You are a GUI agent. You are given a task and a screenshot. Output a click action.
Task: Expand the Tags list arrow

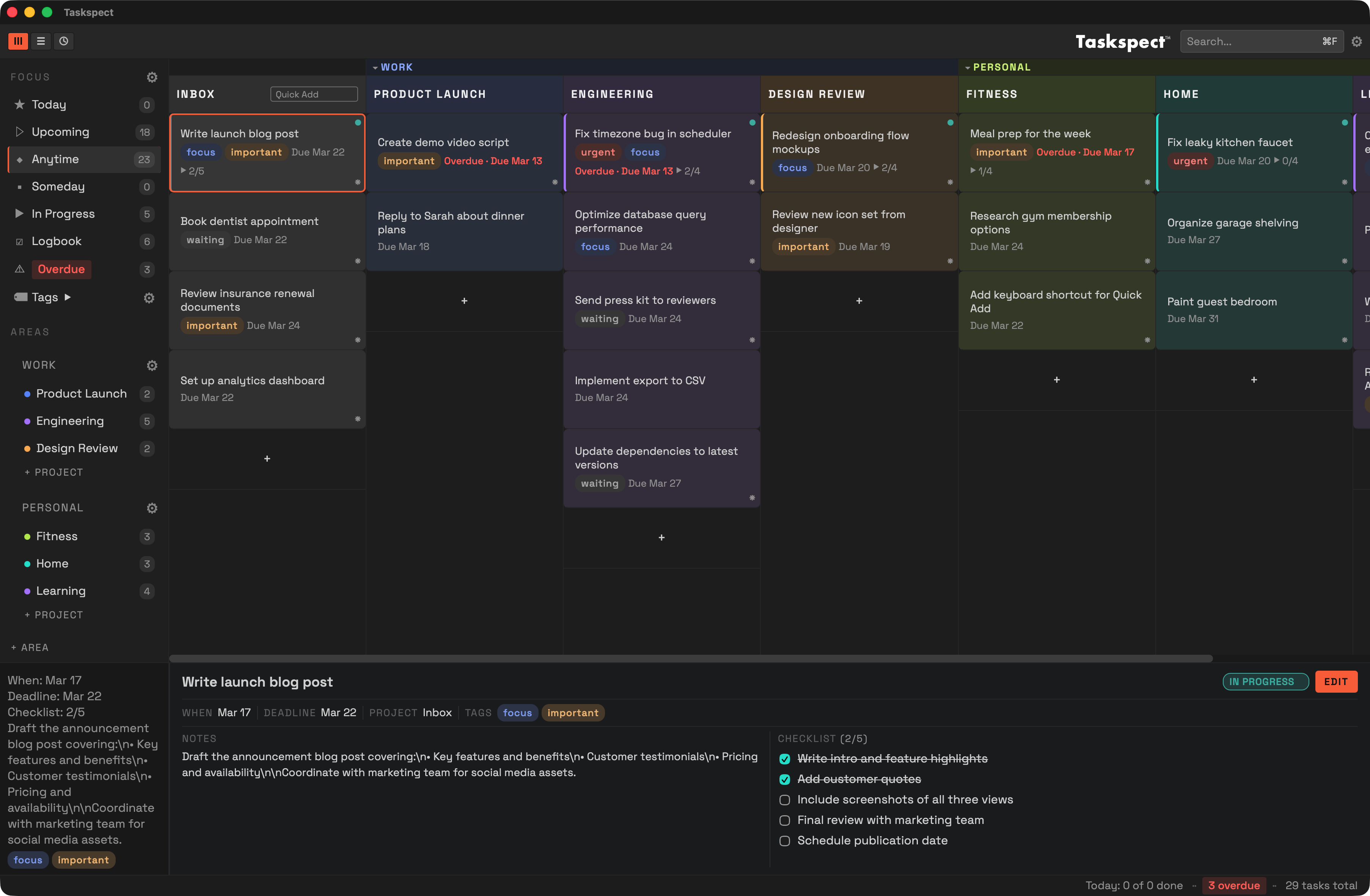(x=68, y=297)
